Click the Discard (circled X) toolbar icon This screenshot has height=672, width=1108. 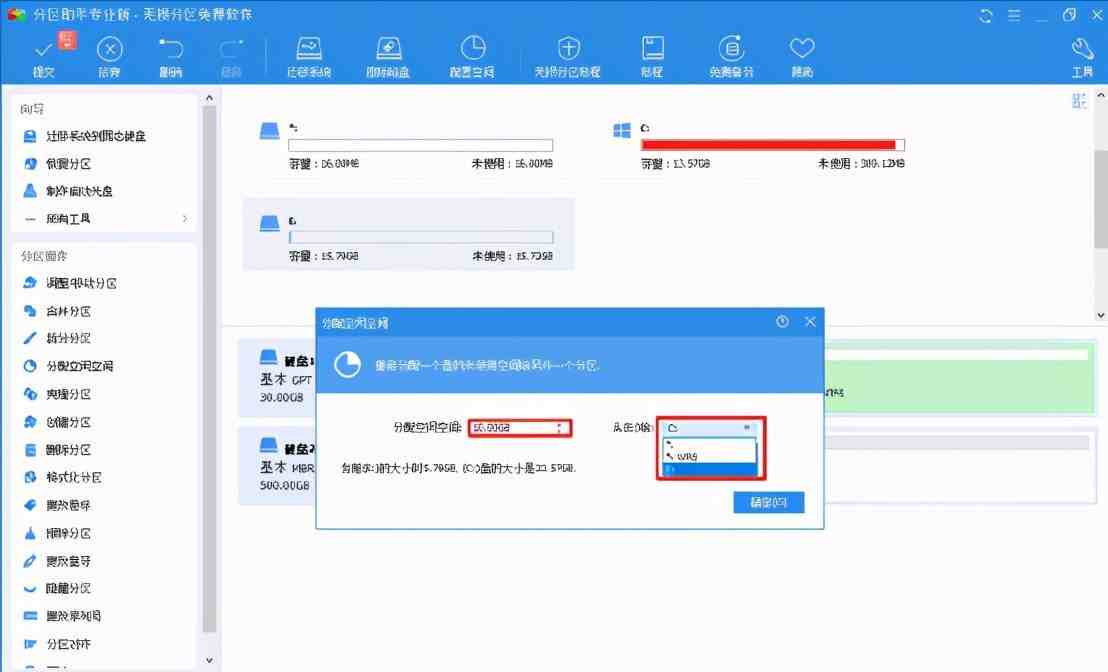[x=109, y=50]
